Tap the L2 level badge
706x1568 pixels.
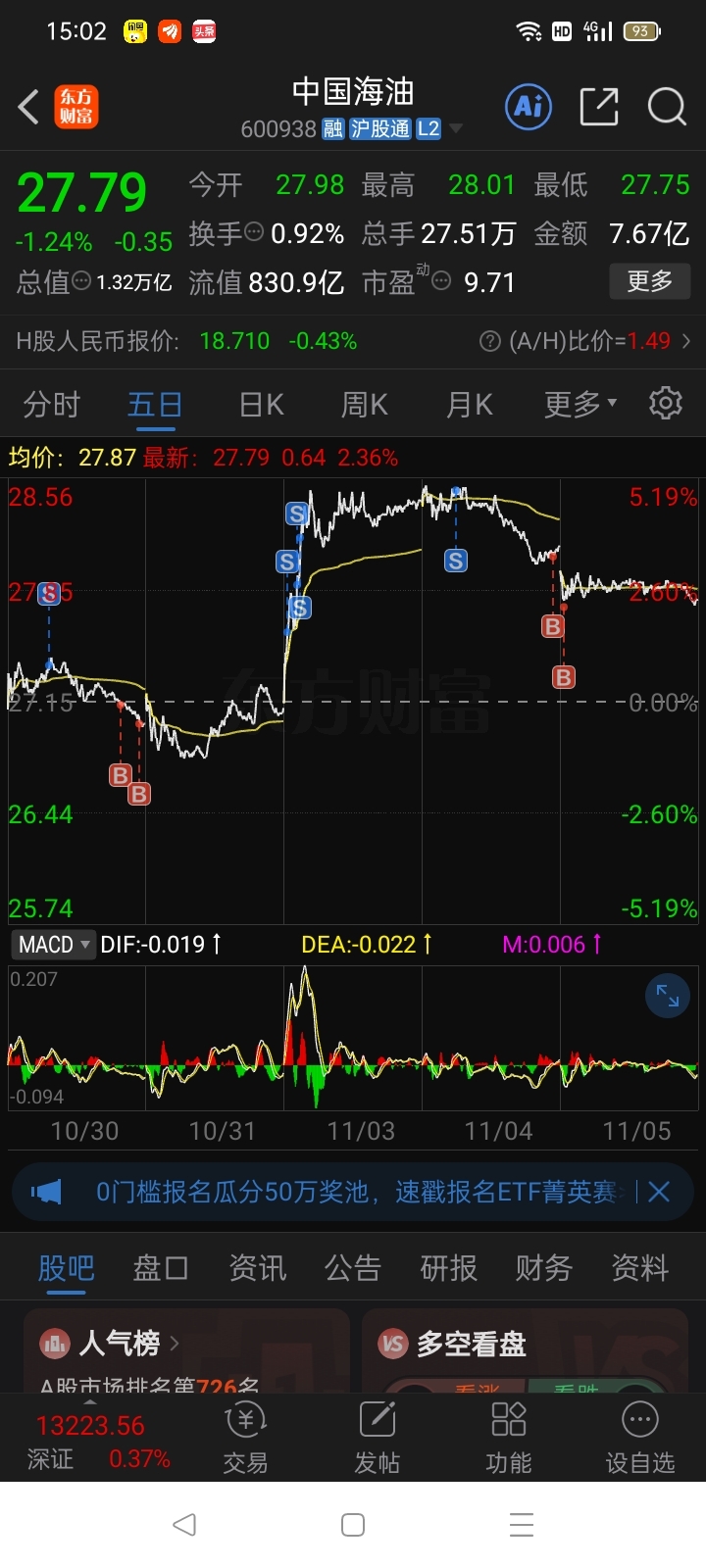[x=429, y=129]
